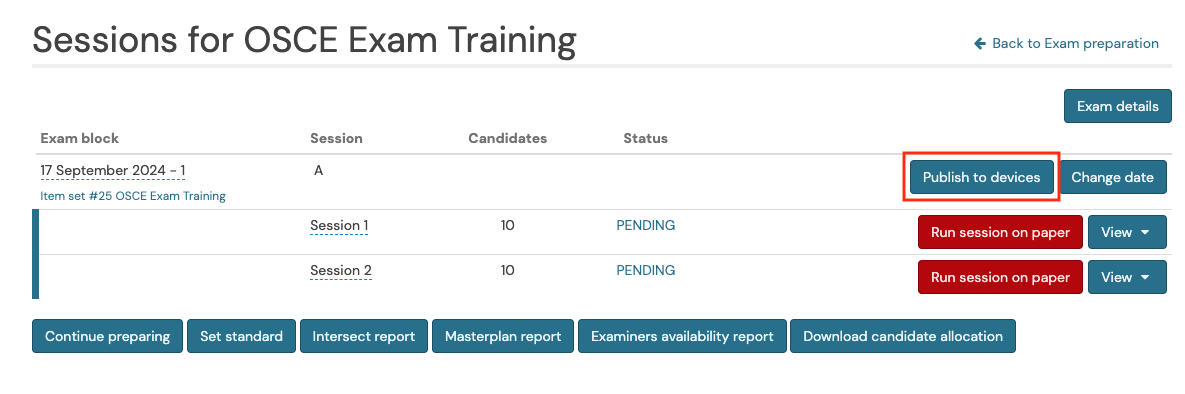Publish exam block to devices
The width and height of the screenshot is (1185, 394).
tap(982, 177)
